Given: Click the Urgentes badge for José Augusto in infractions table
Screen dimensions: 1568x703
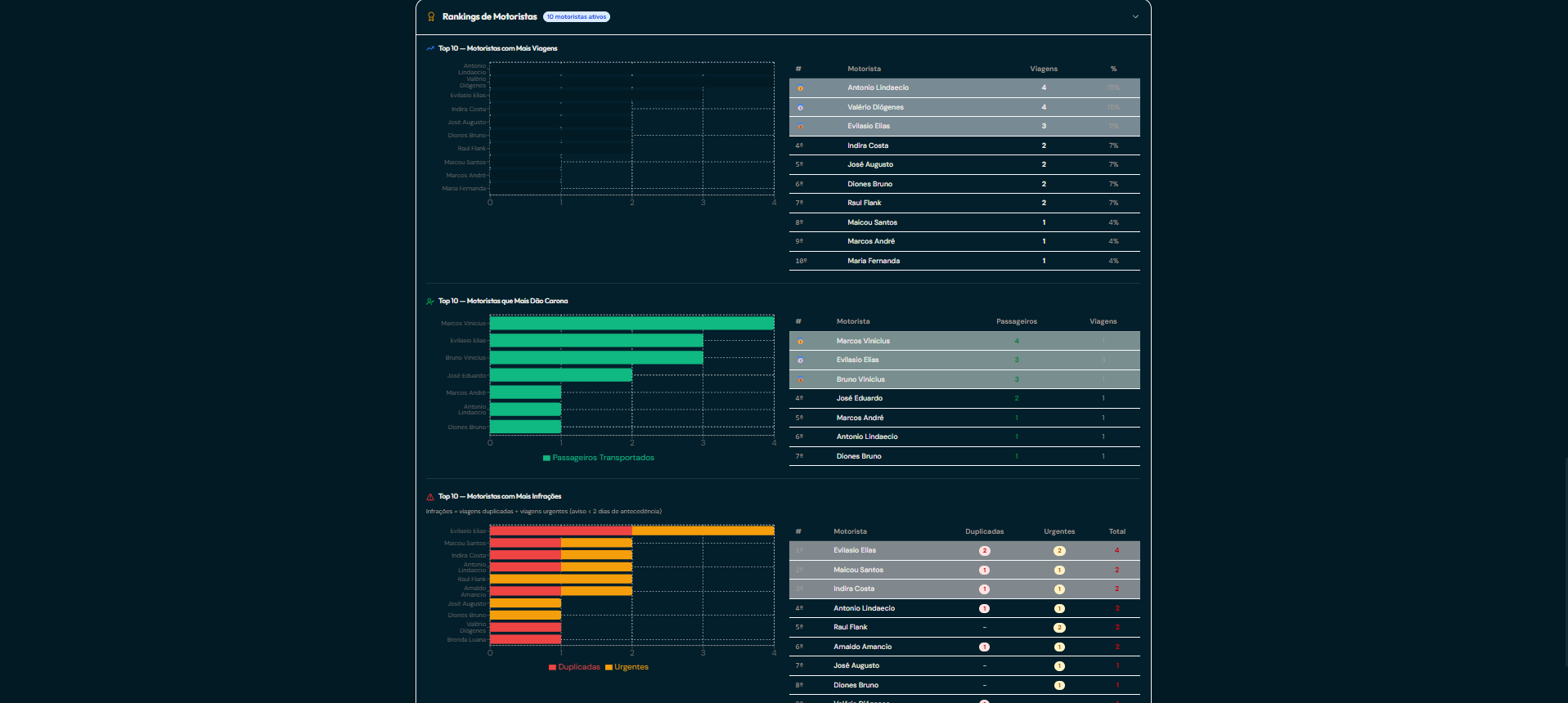Looking at the screenshot, I should pos(1059,666).
